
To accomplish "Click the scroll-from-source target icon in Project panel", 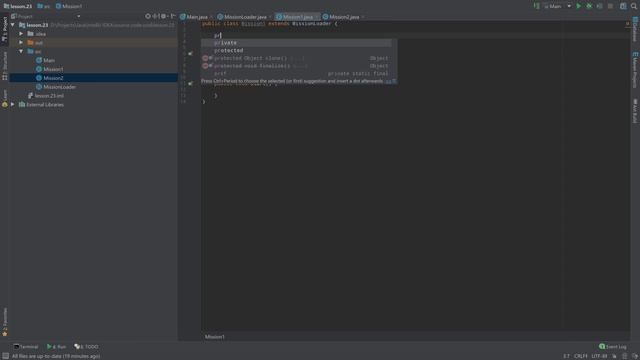I will pos(148,16).
